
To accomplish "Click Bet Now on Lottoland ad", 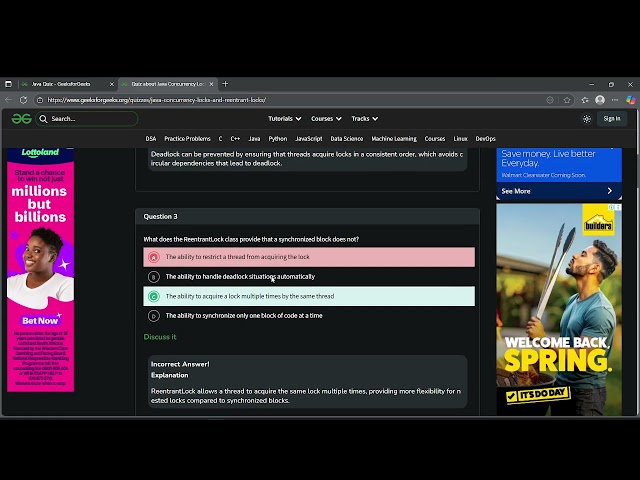I will [40, 321].
